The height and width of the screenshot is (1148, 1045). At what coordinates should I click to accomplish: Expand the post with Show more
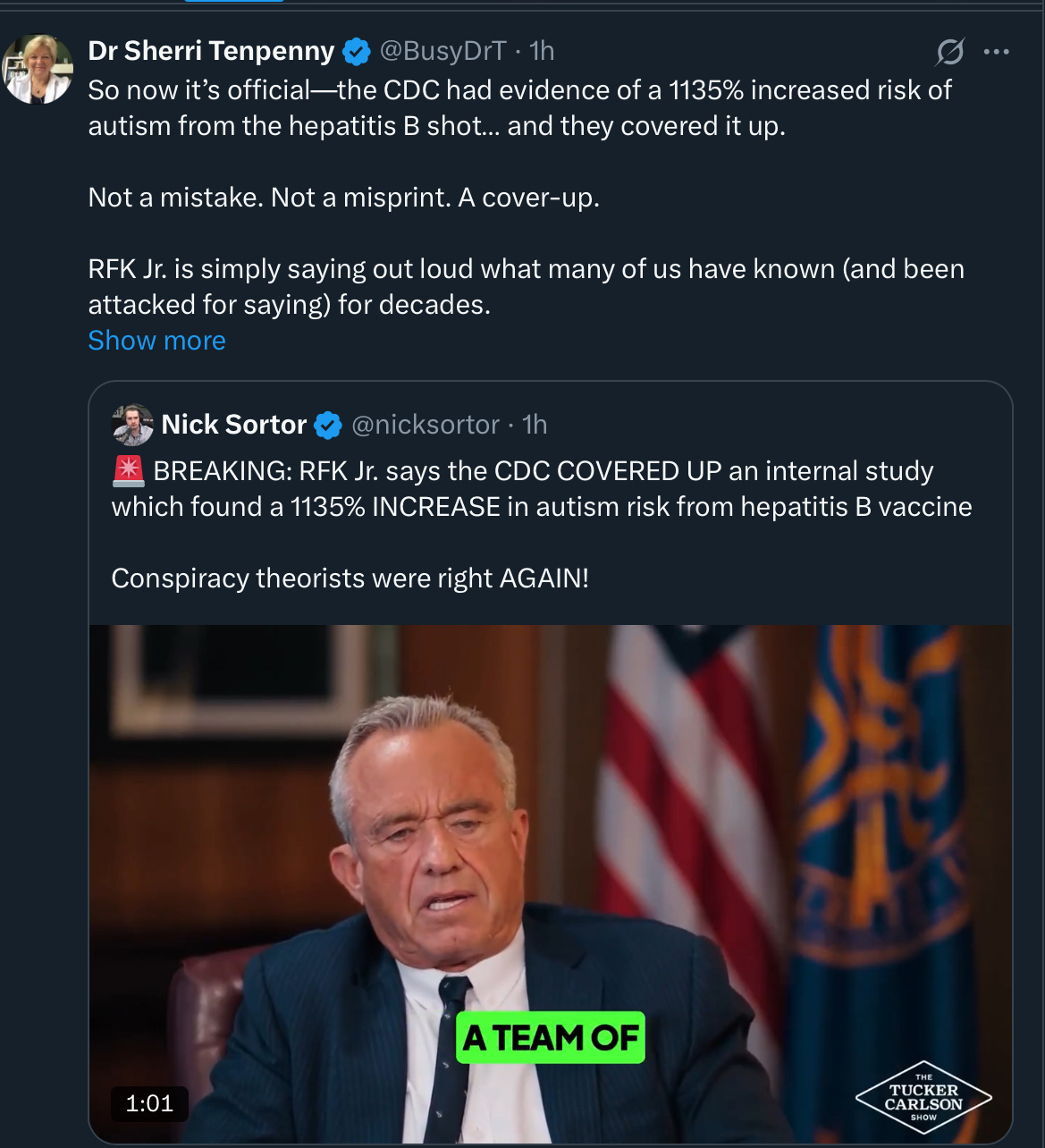click(156, 341)
